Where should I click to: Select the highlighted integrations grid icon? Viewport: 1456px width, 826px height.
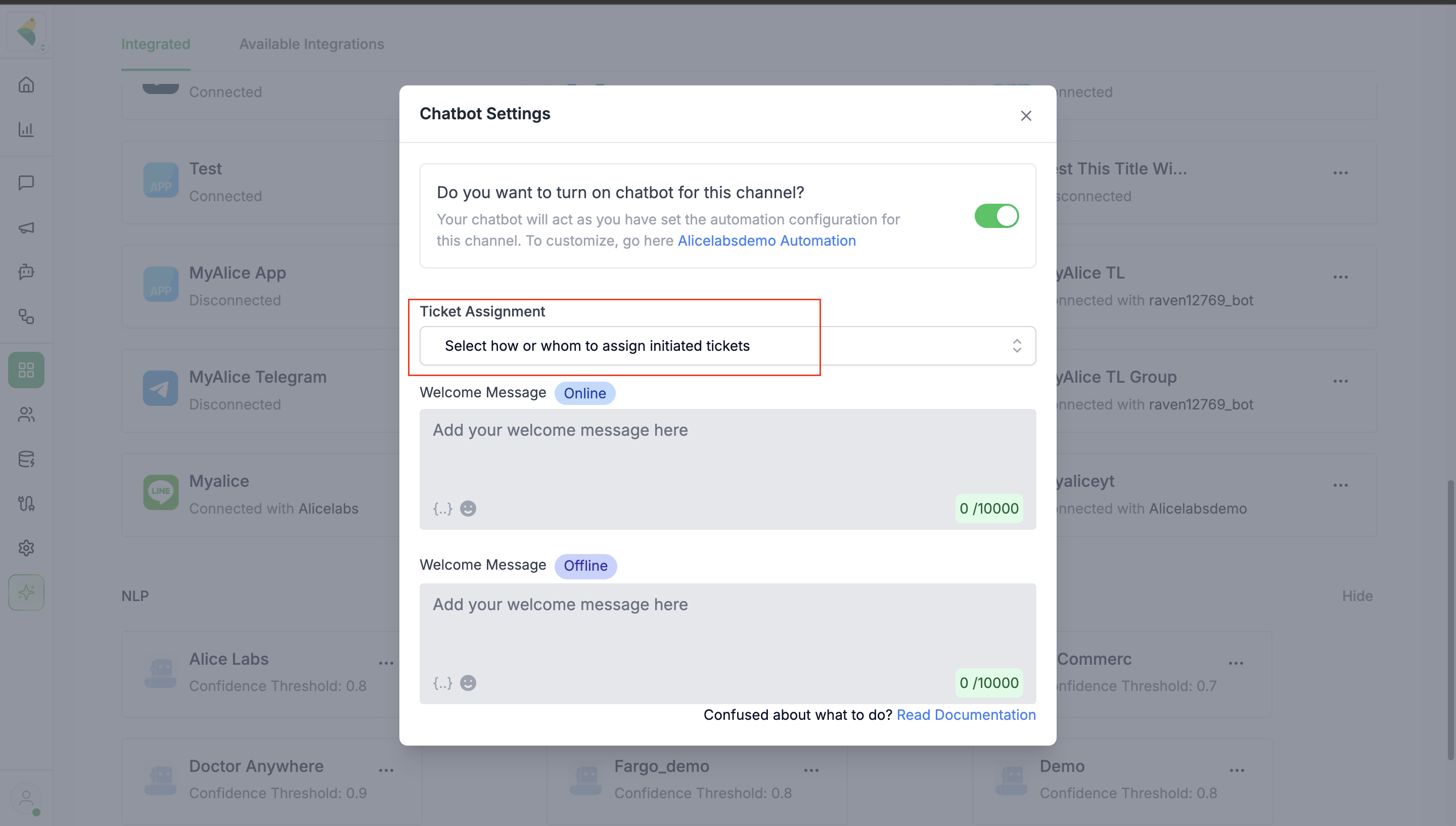tap(26, 370)
